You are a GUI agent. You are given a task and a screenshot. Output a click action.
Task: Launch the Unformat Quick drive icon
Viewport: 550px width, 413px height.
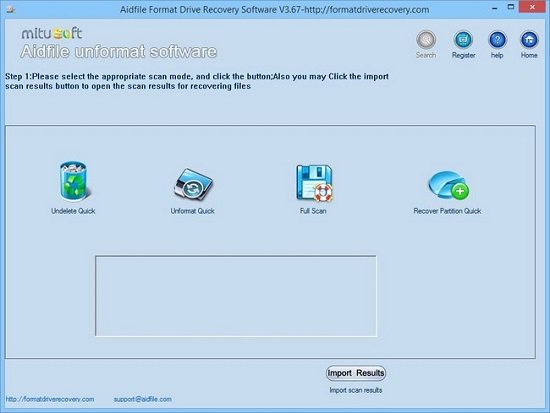click(193, 184)
